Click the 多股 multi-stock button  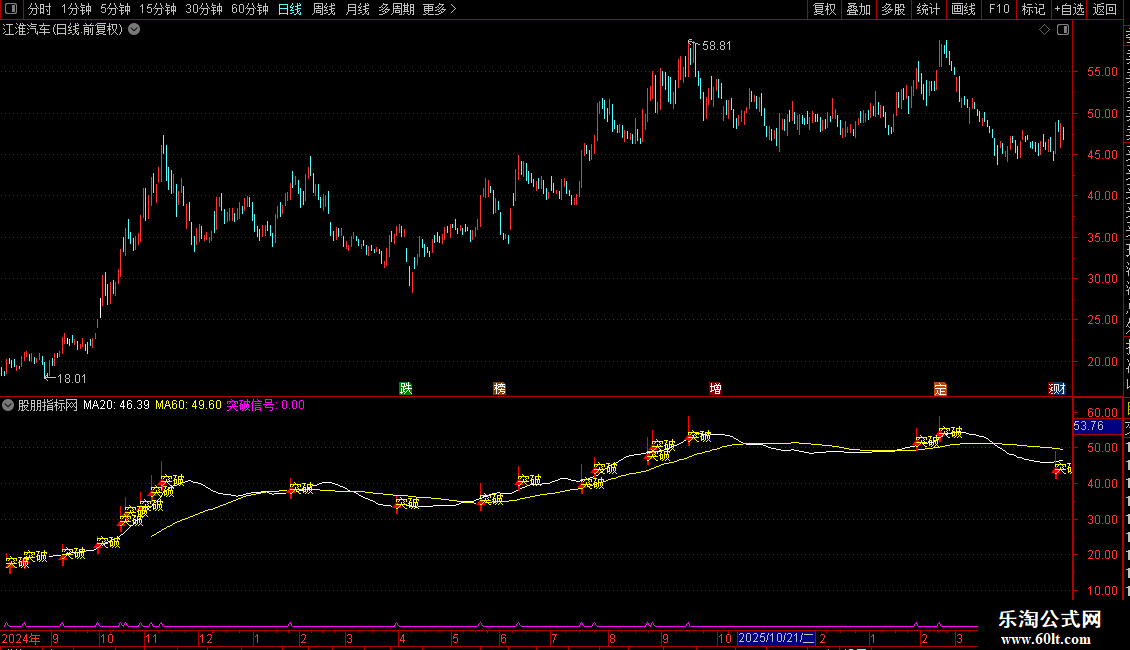pyautogui.click(x=893, y=9)
